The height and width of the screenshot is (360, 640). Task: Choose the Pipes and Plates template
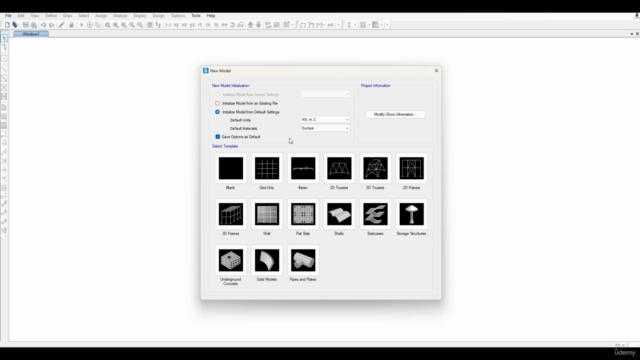(303, 260)
